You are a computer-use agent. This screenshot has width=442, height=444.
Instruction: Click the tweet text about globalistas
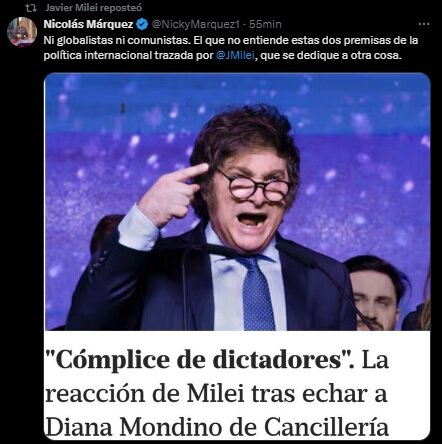pos(231,48)
